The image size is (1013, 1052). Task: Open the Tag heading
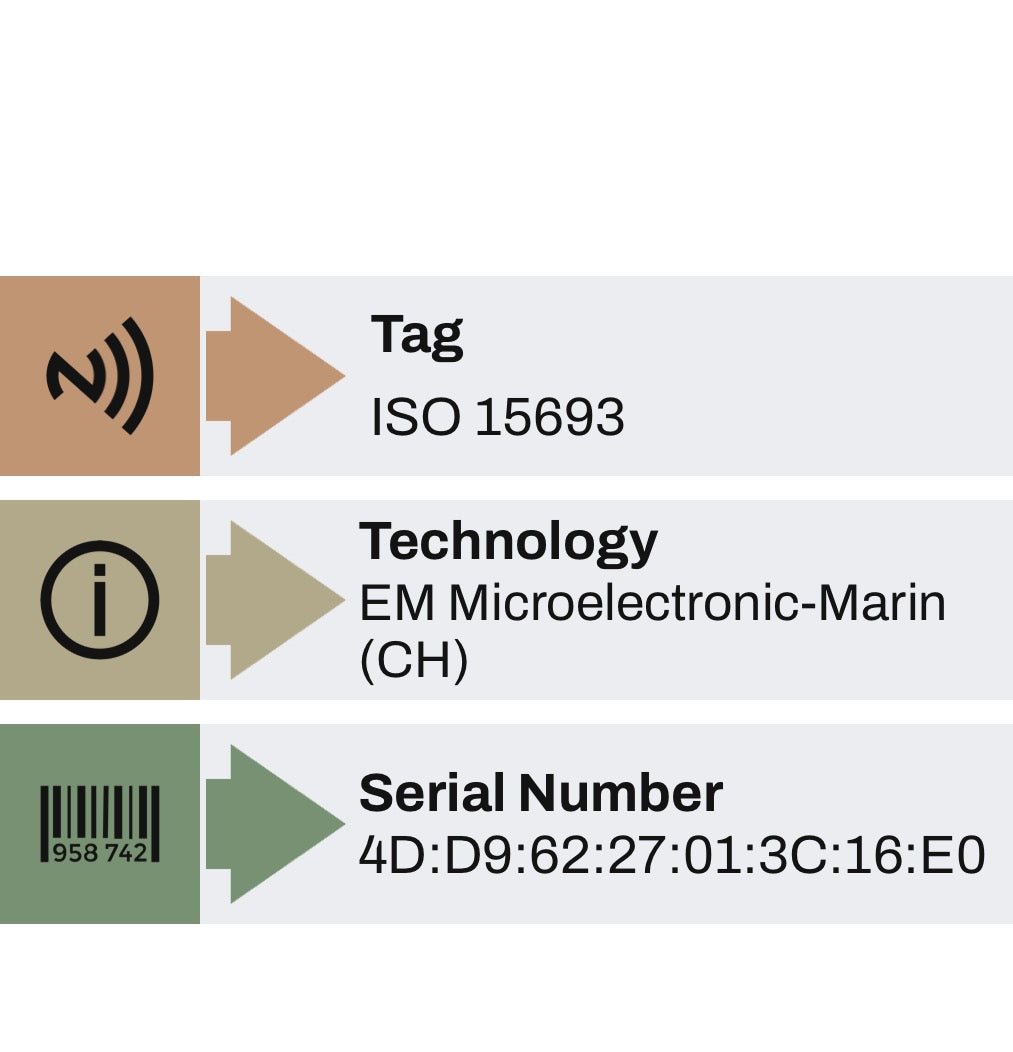click(x=417, y=334)
